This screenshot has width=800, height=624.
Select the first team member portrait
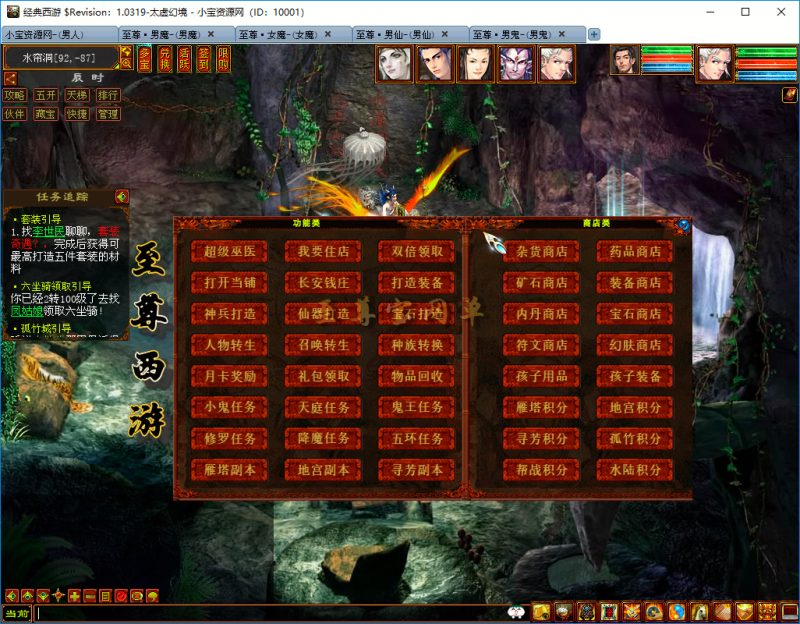pyautogui.click(x=394, y=64)
